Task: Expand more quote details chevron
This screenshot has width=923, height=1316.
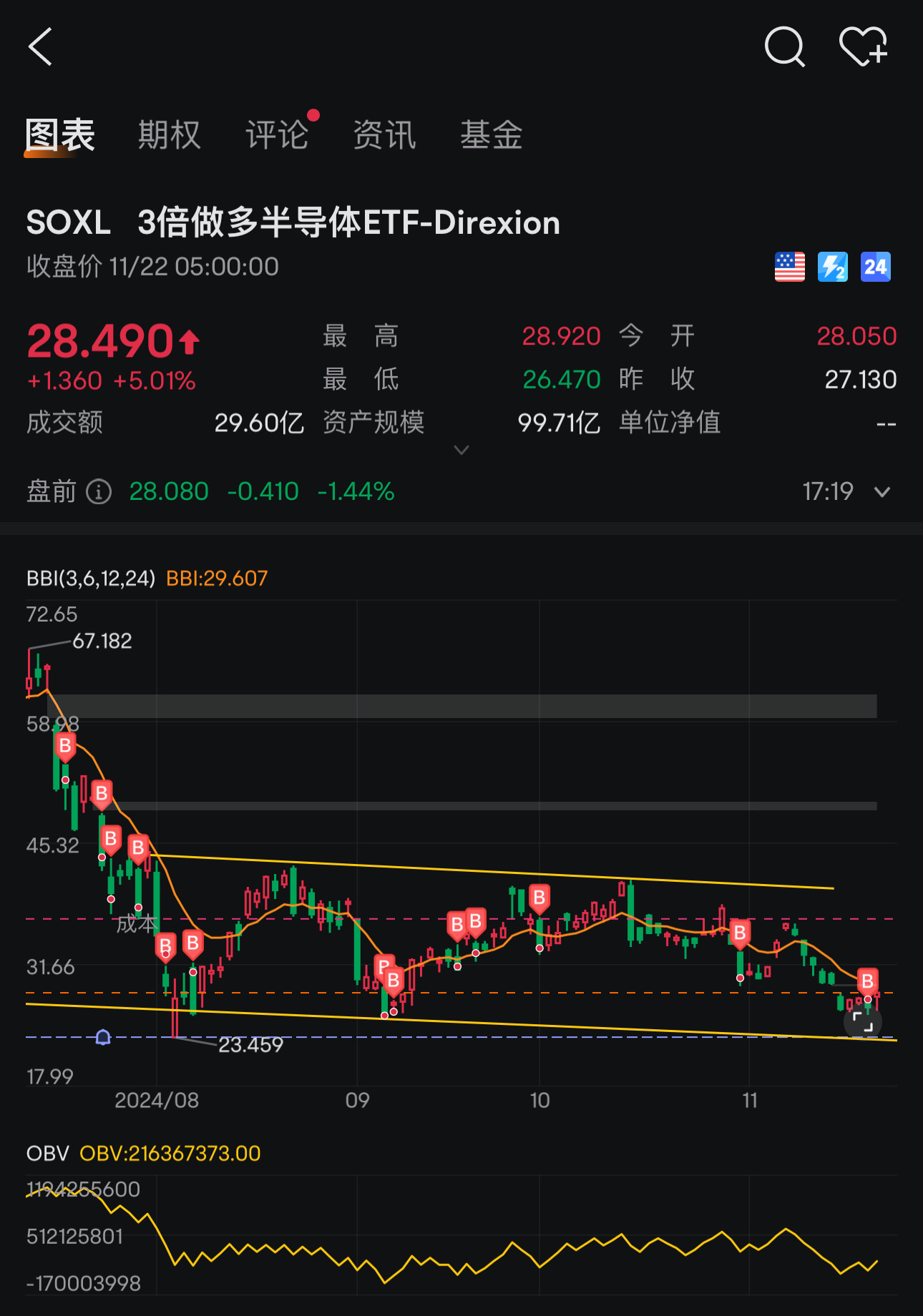Action: pos(461,450)
